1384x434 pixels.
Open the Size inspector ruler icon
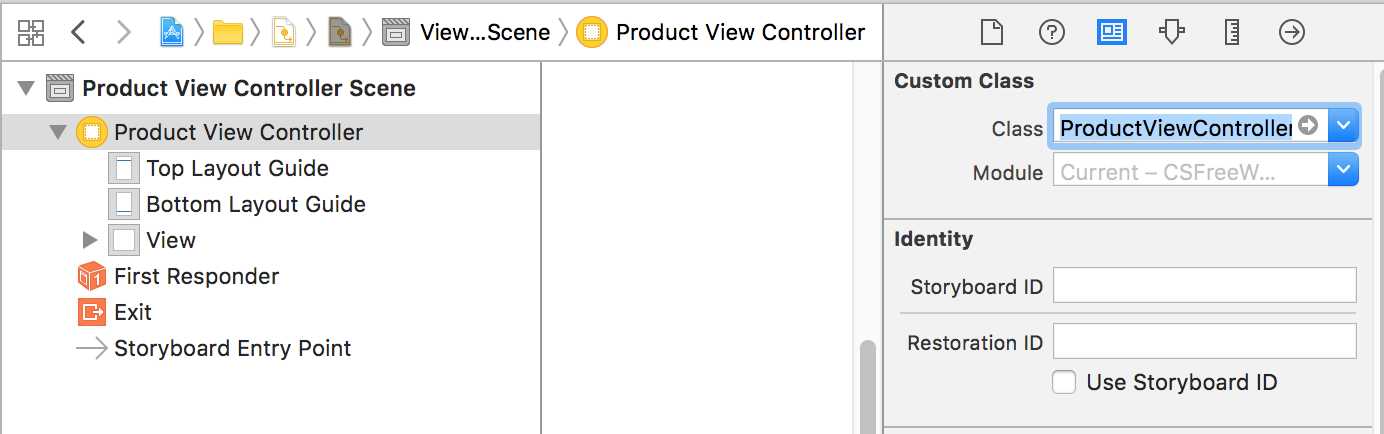pyautogui.click(x=1232, y=32)
